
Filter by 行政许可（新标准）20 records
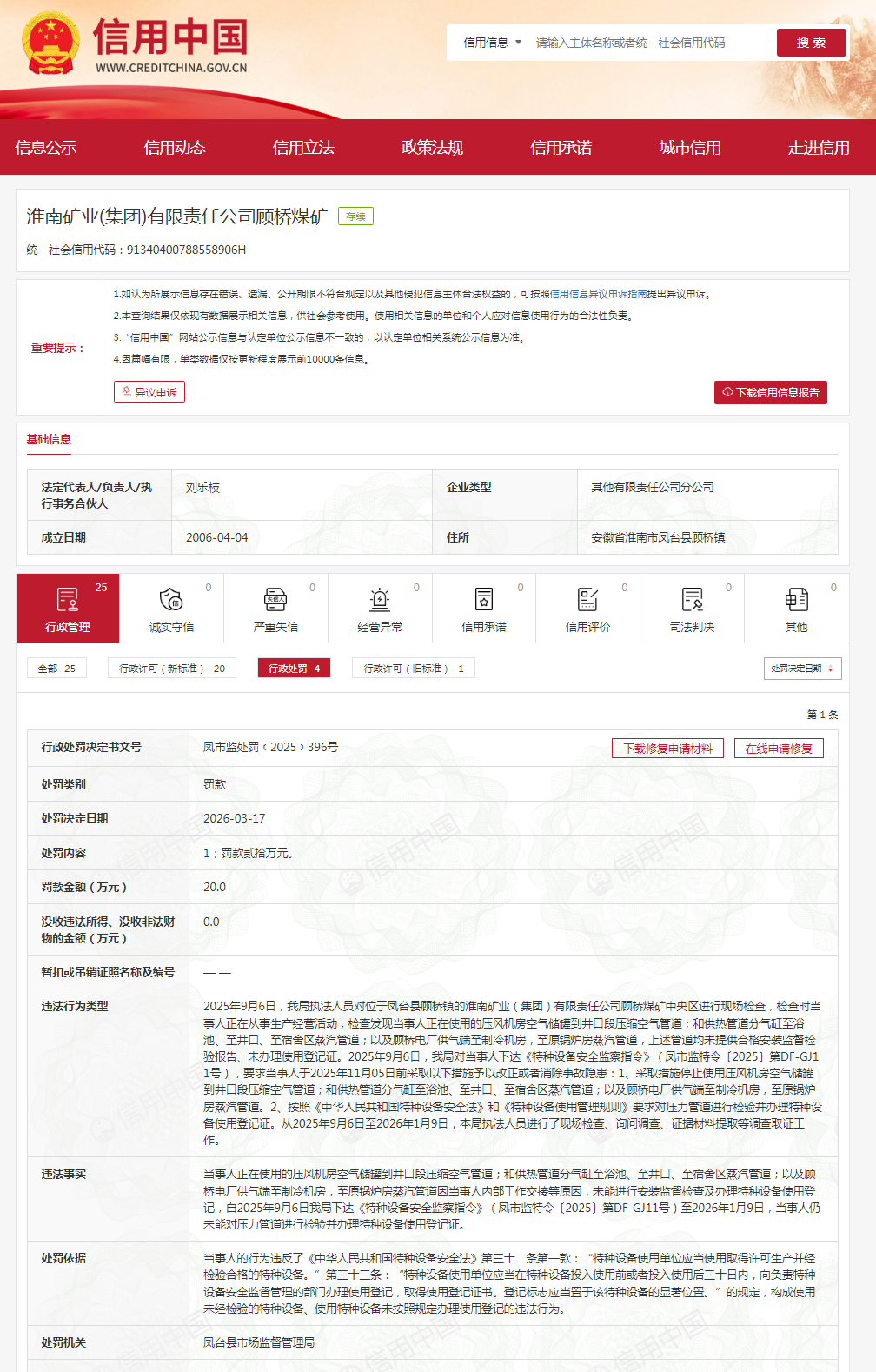(x=171, y=669)
